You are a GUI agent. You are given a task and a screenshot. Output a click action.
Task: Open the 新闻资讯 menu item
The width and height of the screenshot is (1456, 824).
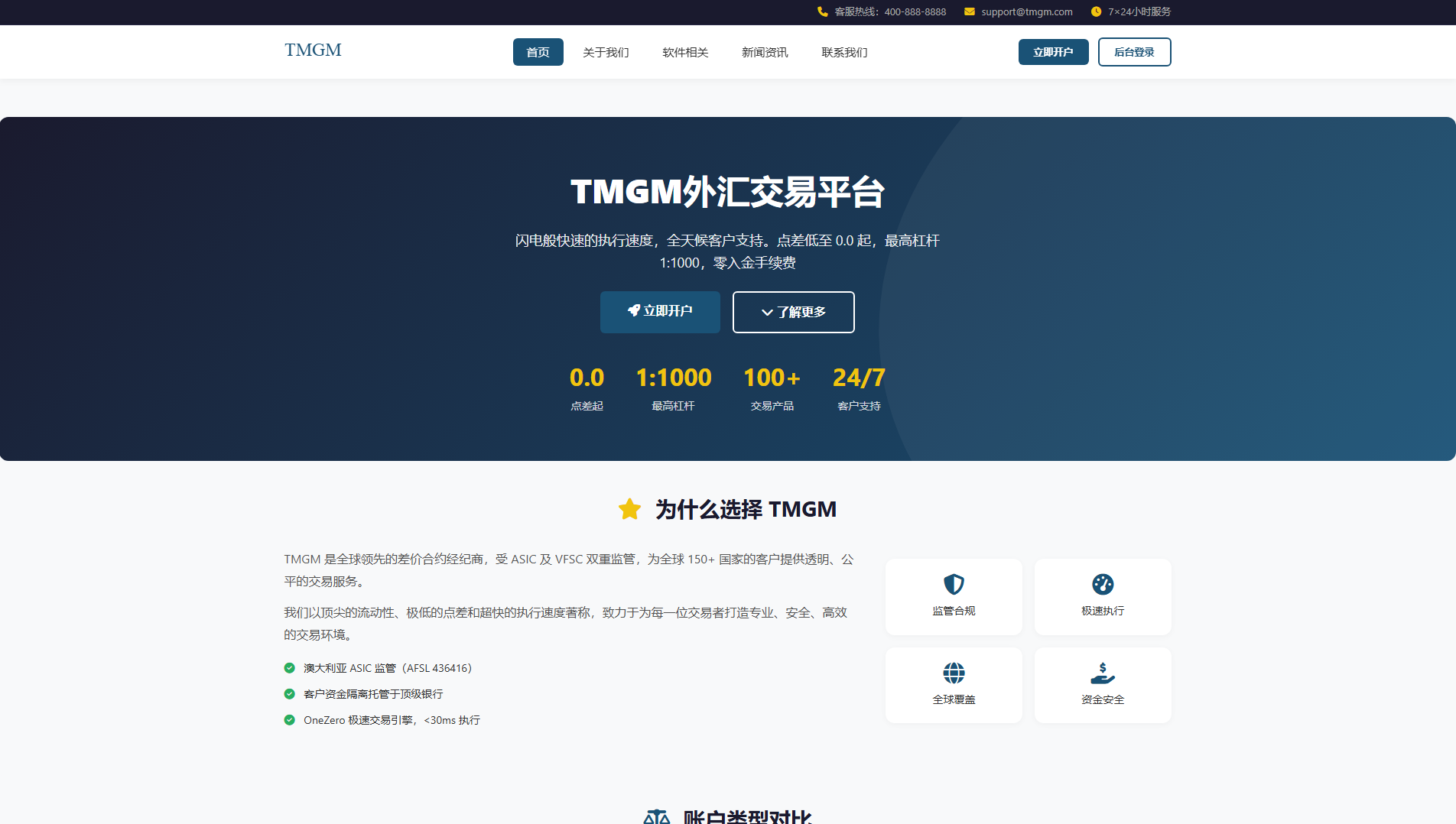pyautogui.click(x=765, y=52)
